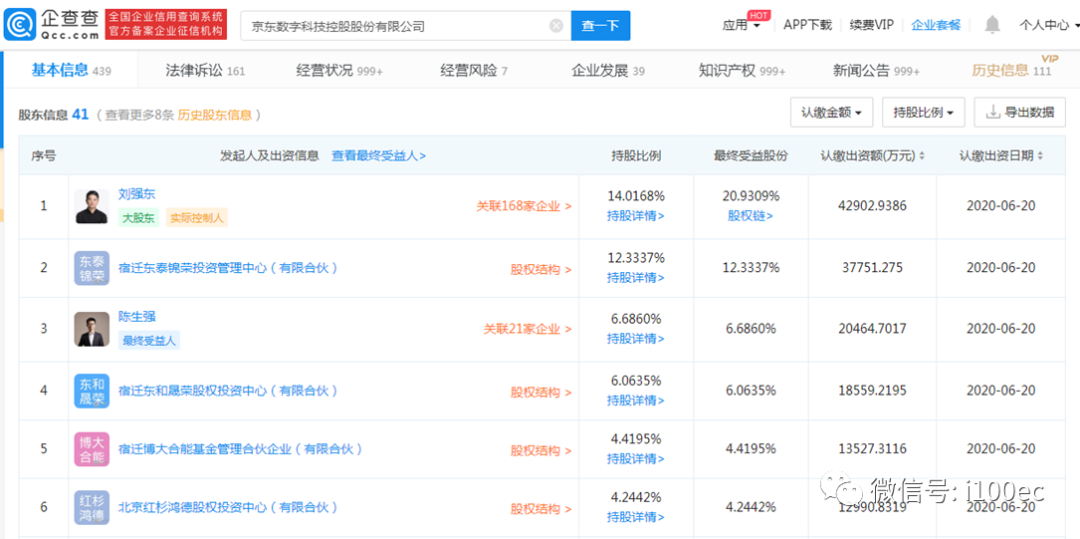Open 股权结构 for 宿迁博大合能 row

point(541,451)
